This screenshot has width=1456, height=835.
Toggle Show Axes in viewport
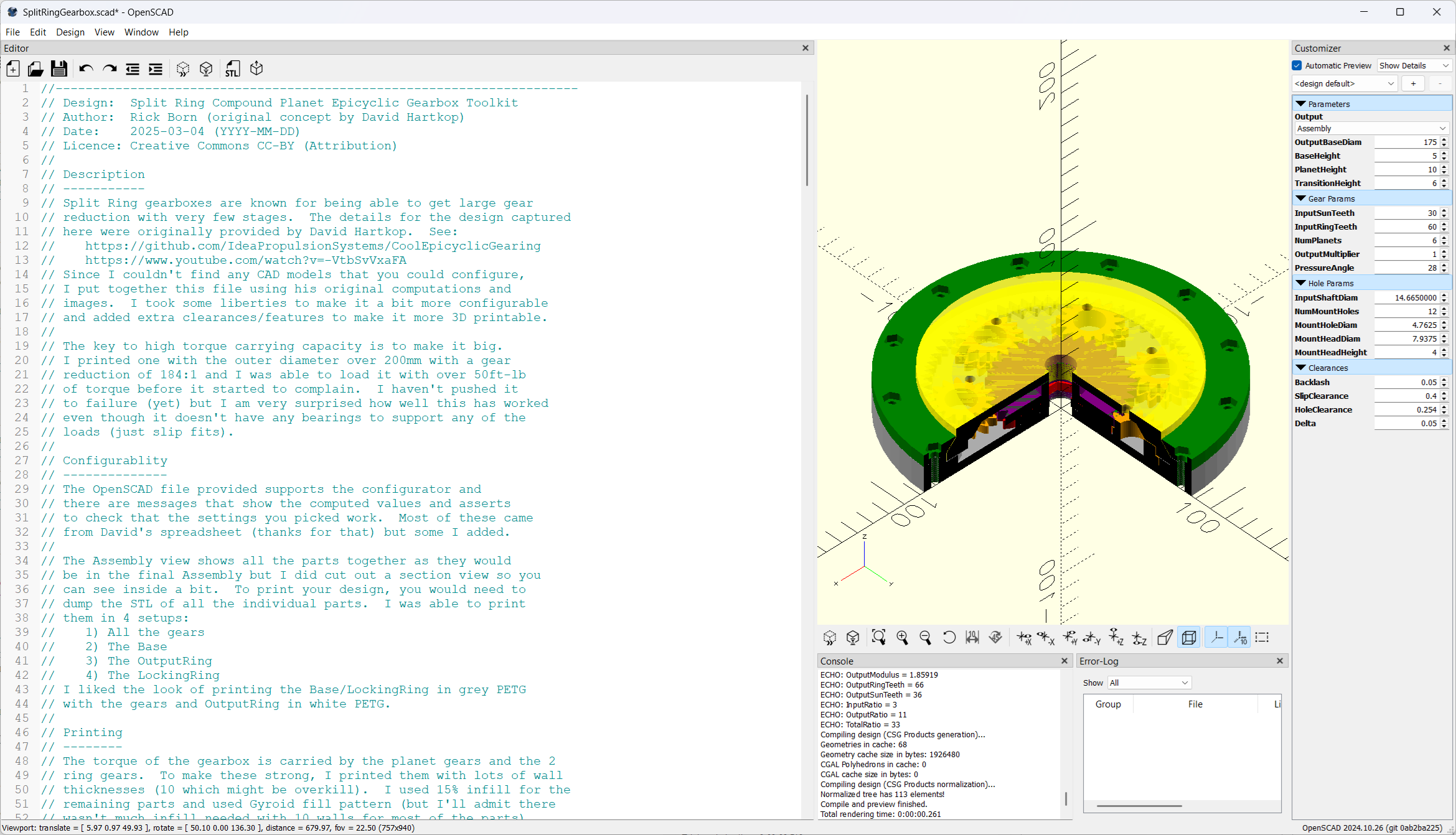click(1216, 637)
